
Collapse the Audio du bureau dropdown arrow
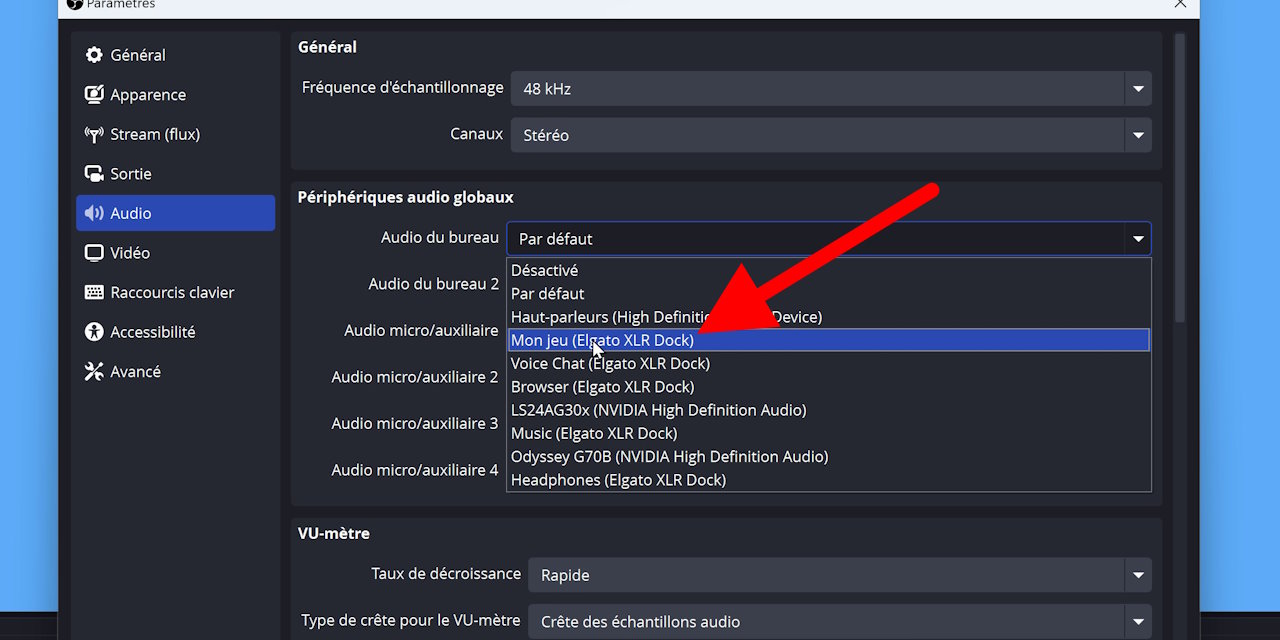(x=1137, y=239)
